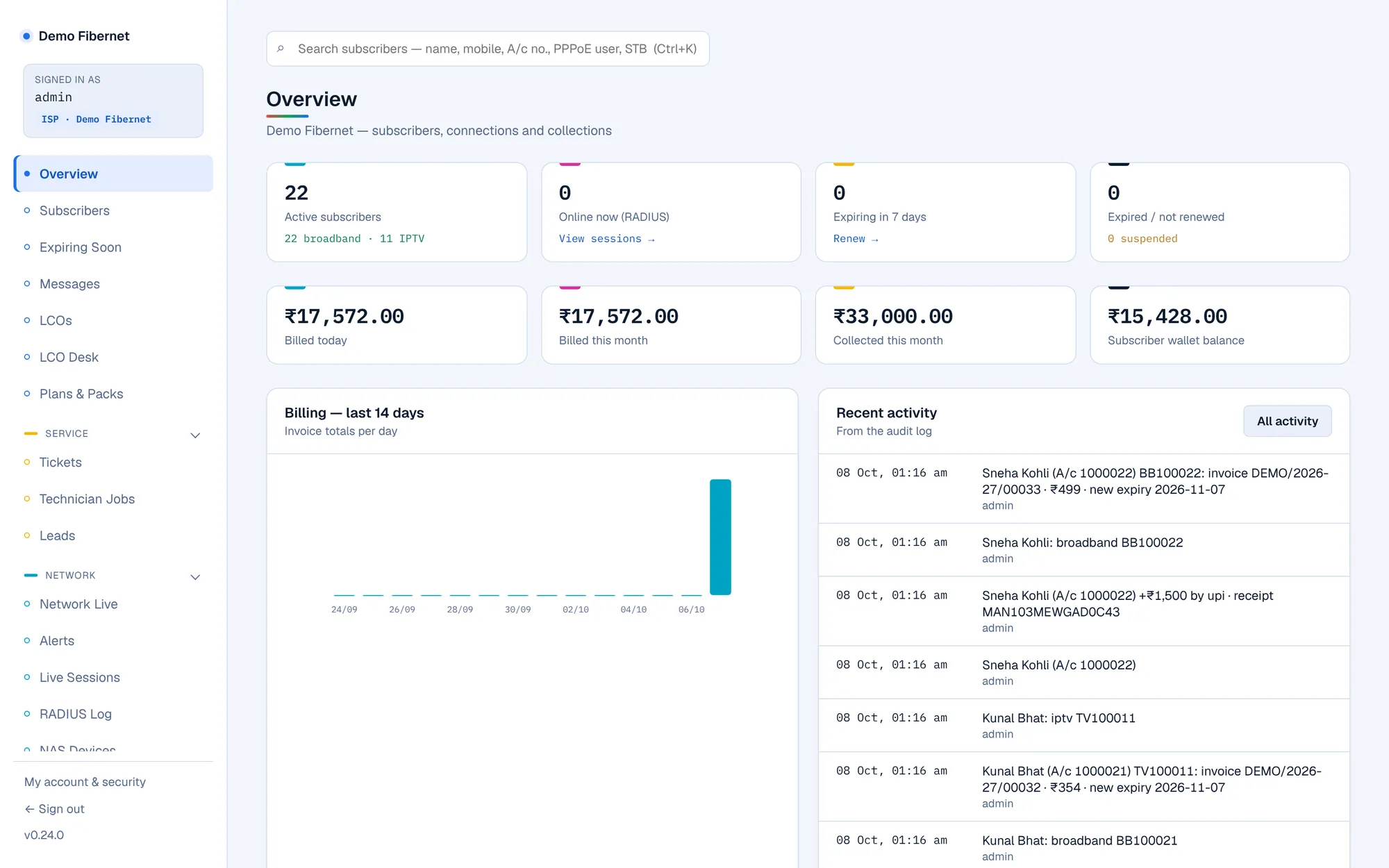1389x868 pixels.
Task: Click '₹15,428.00' wallet balance value
Action: point(1167,317)
